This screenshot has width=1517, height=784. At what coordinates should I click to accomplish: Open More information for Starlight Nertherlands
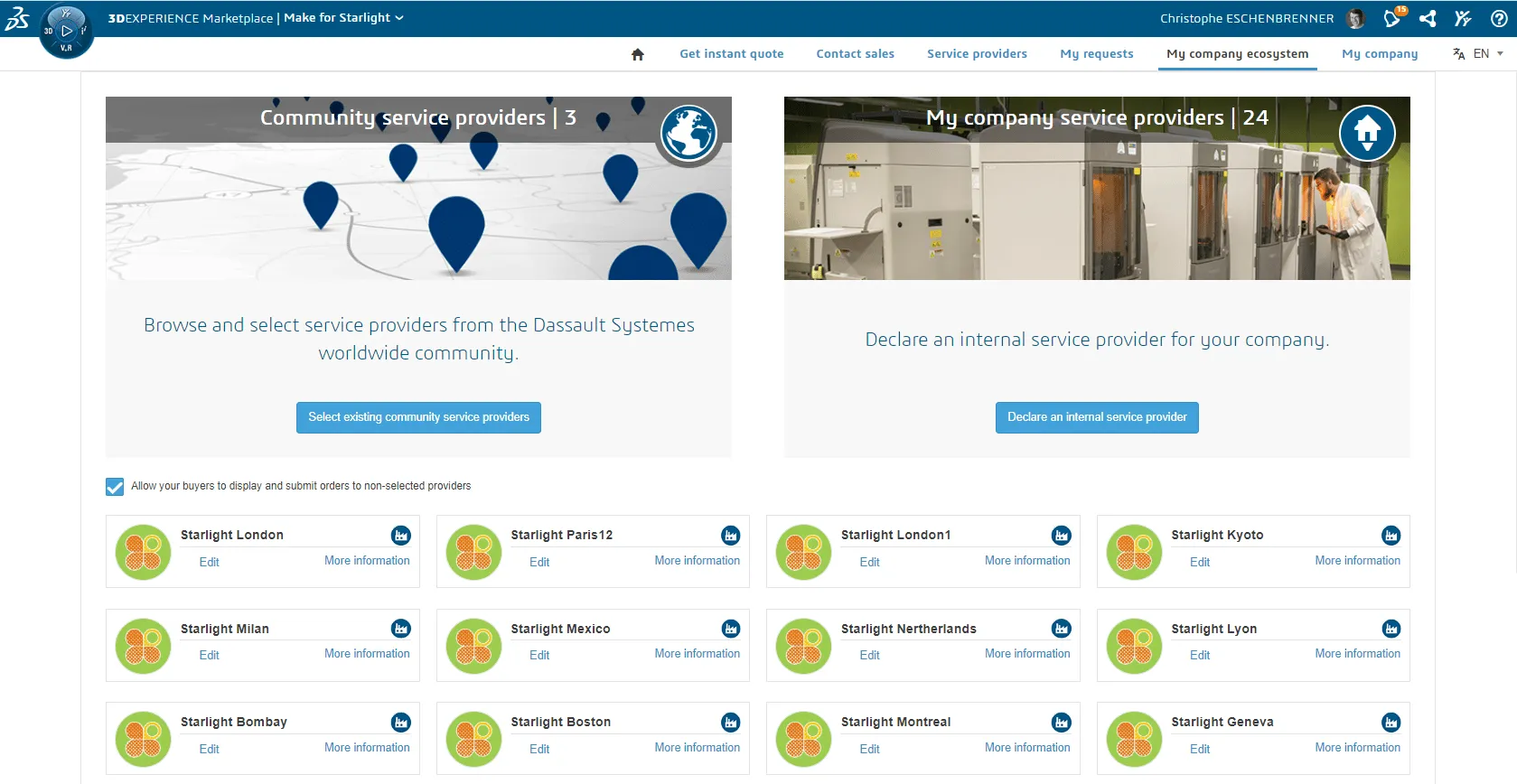click(x=1027, y=654)
